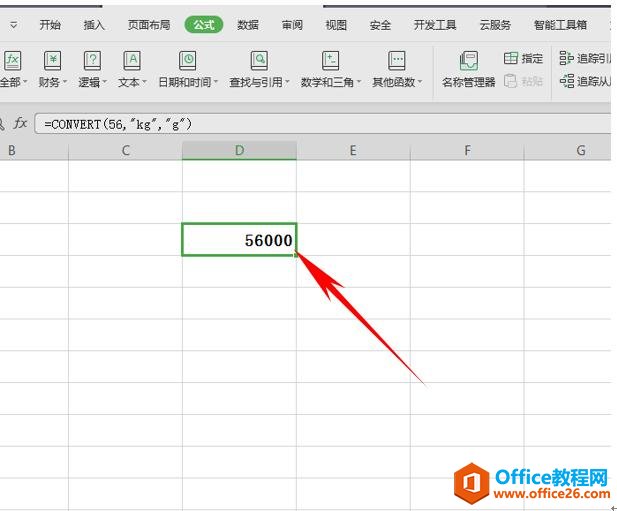The height and width of the screenshot is (511, 617).
Task: Open the 查找与引用 lookup functions icon
Action: pyautogui.click(x=259, y=61)
